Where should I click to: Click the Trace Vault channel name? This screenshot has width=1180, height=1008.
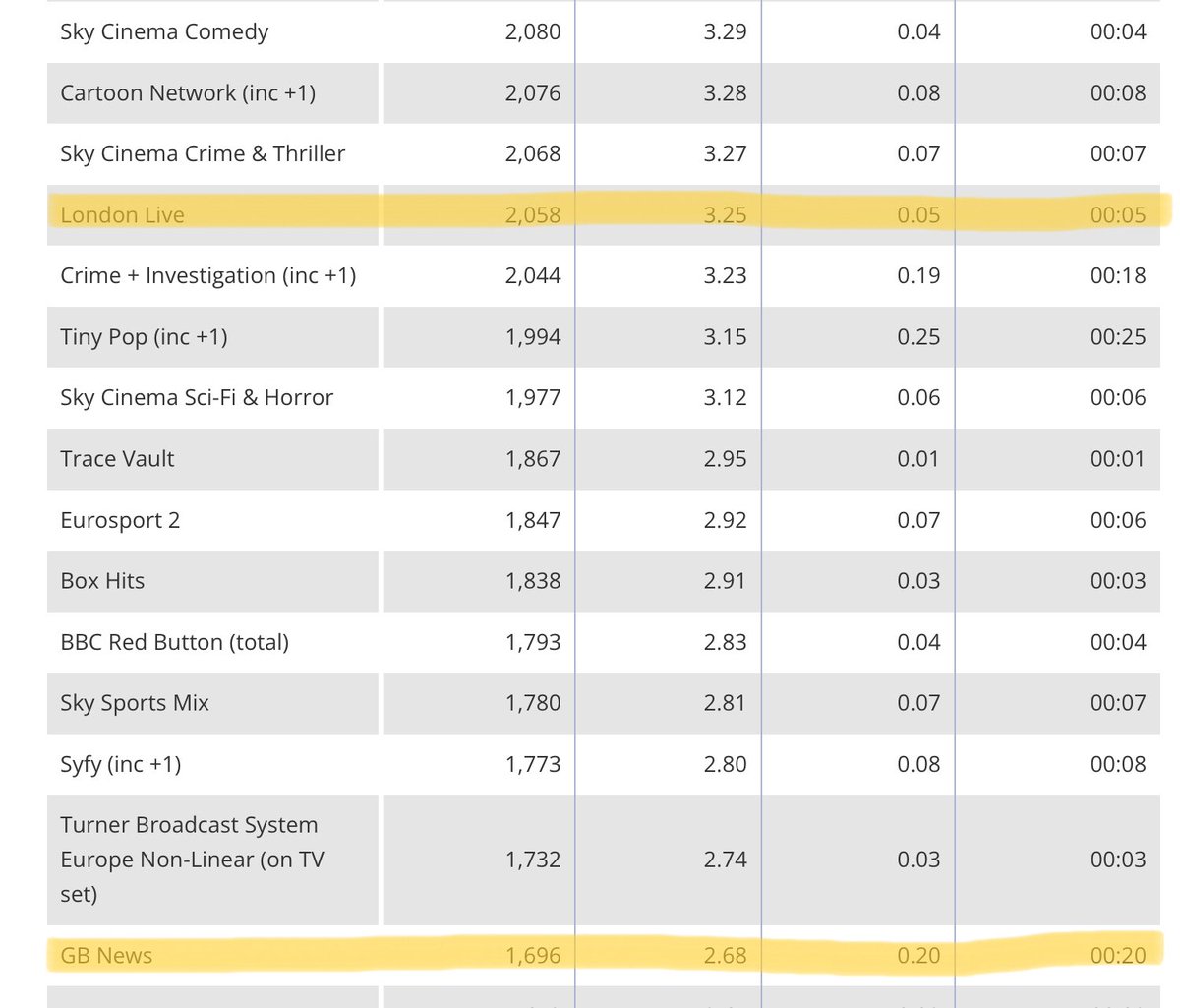click(x=117, y=459)
